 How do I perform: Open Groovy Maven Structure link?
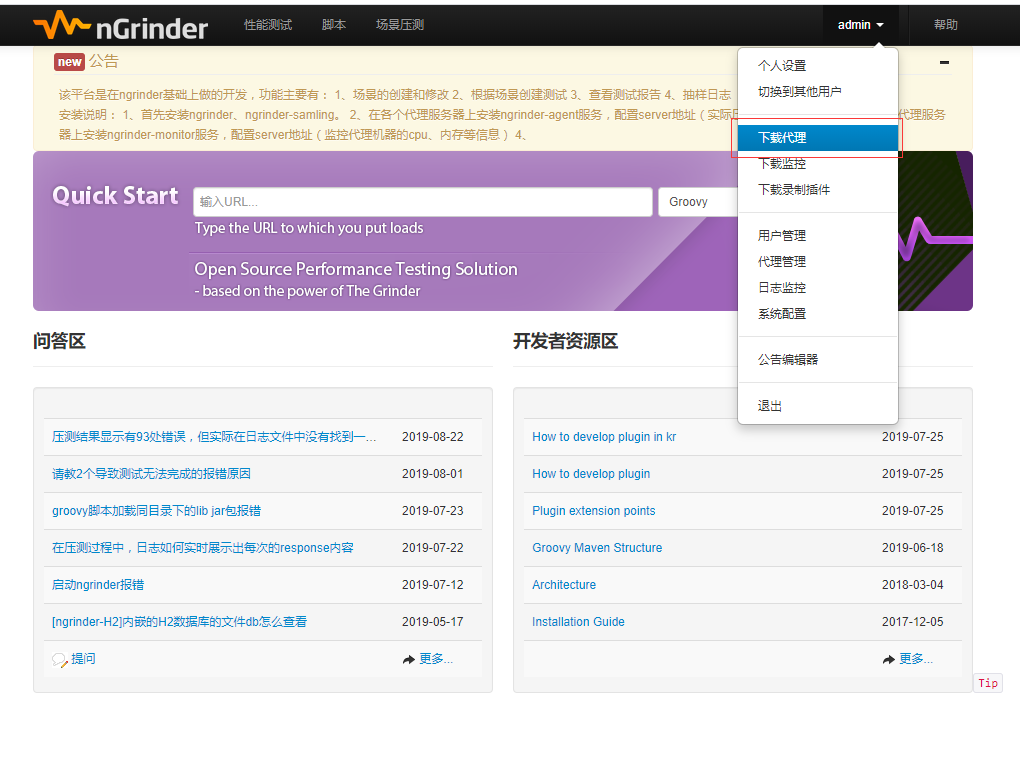click(597, 548)
